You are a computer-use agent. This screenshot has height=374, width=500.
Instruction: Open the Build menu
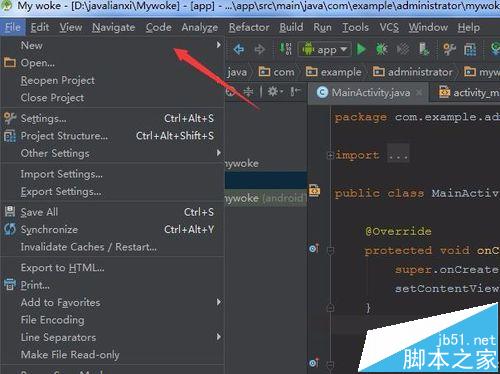click(x=291, y=27)
